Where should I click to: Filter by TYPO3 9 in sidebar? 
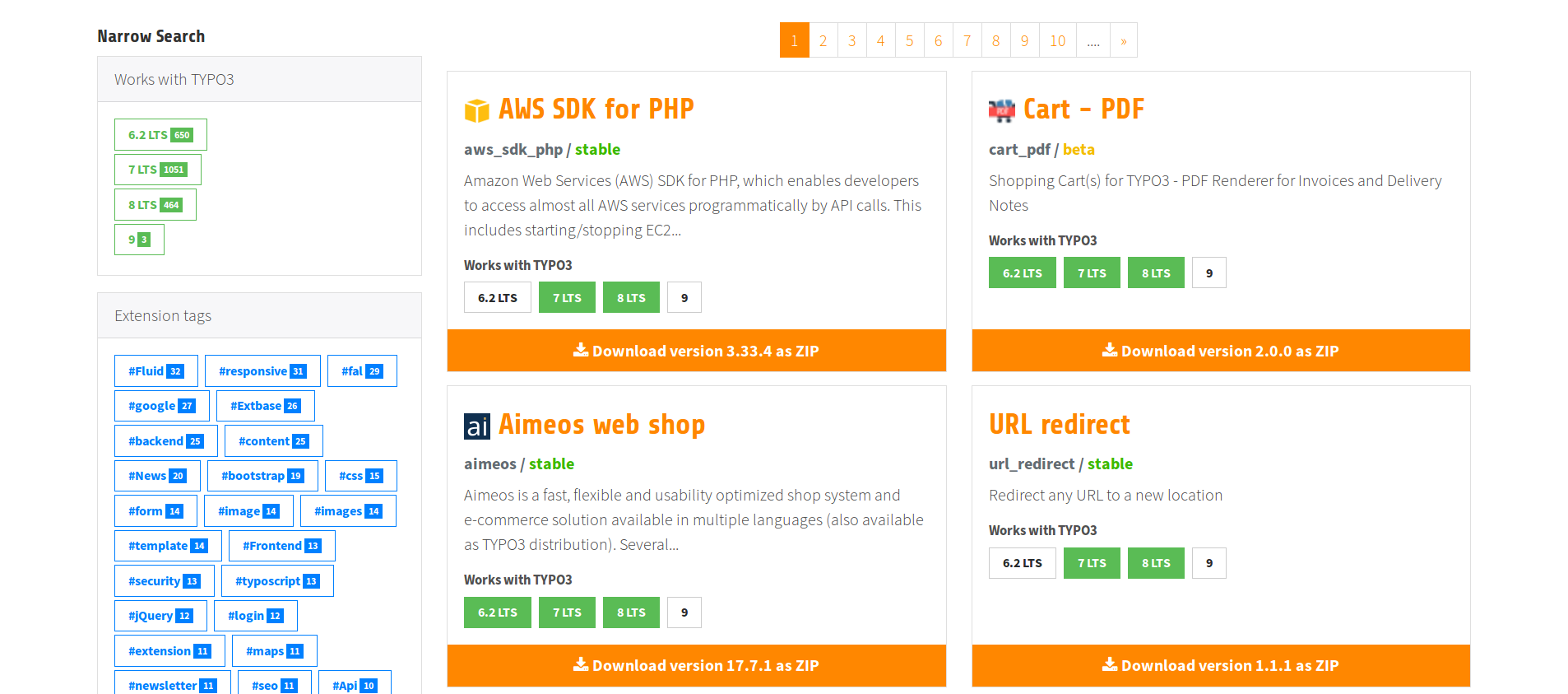click(x=139, y=240)
